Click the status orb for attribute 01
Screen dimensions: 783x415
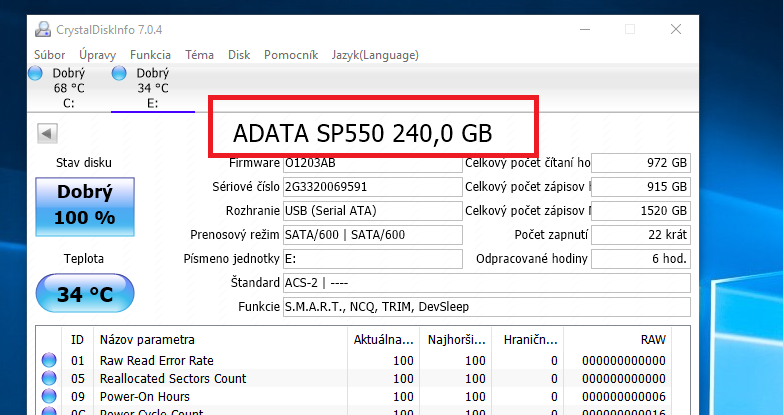[x=49, y=360]
